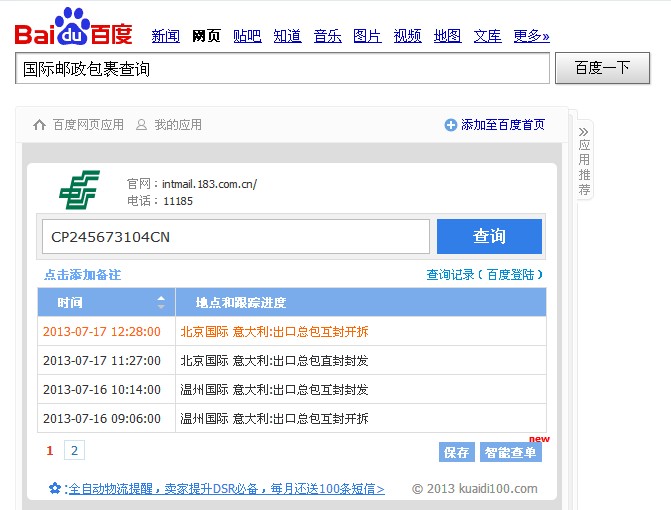
Task: Click the plus icon for 添加至百度首页
Action: point(451,125)
